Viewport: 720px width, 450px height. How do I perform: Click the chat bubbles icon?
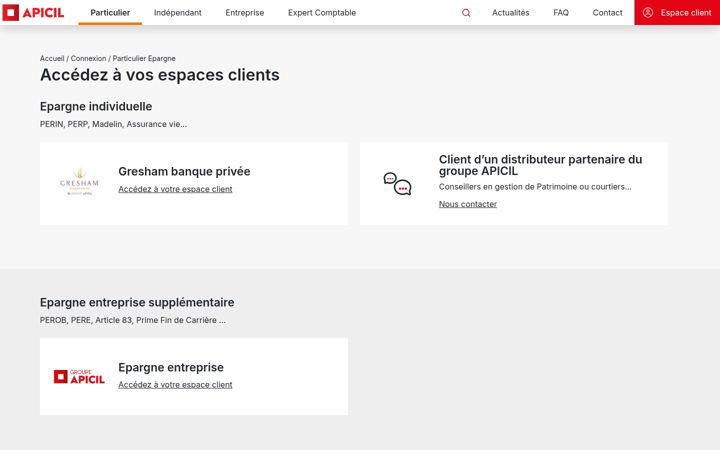click(x=397, y=184)
